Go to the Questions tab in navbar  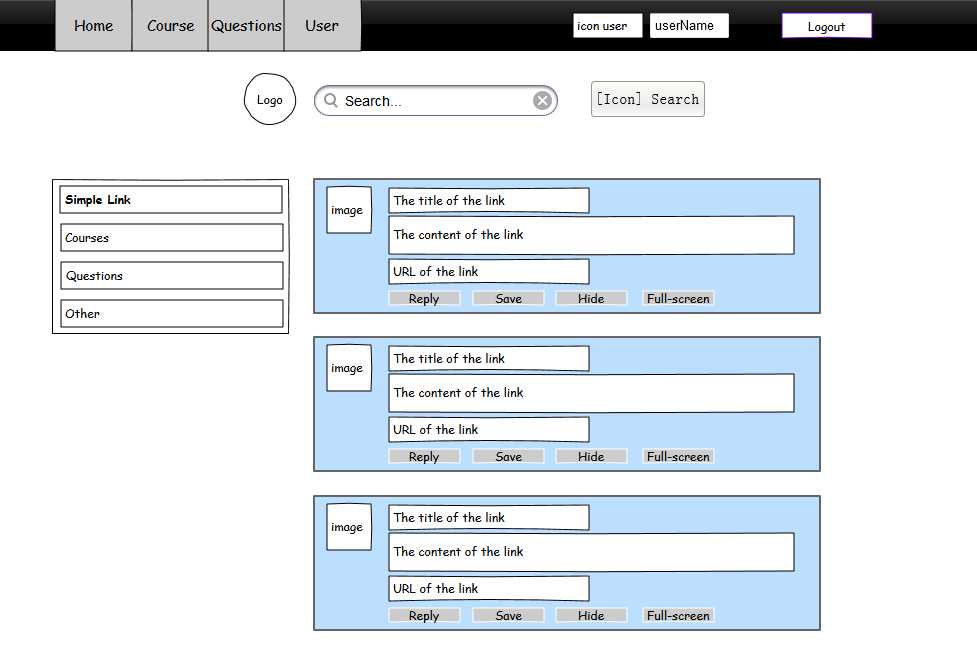point(246,26)
